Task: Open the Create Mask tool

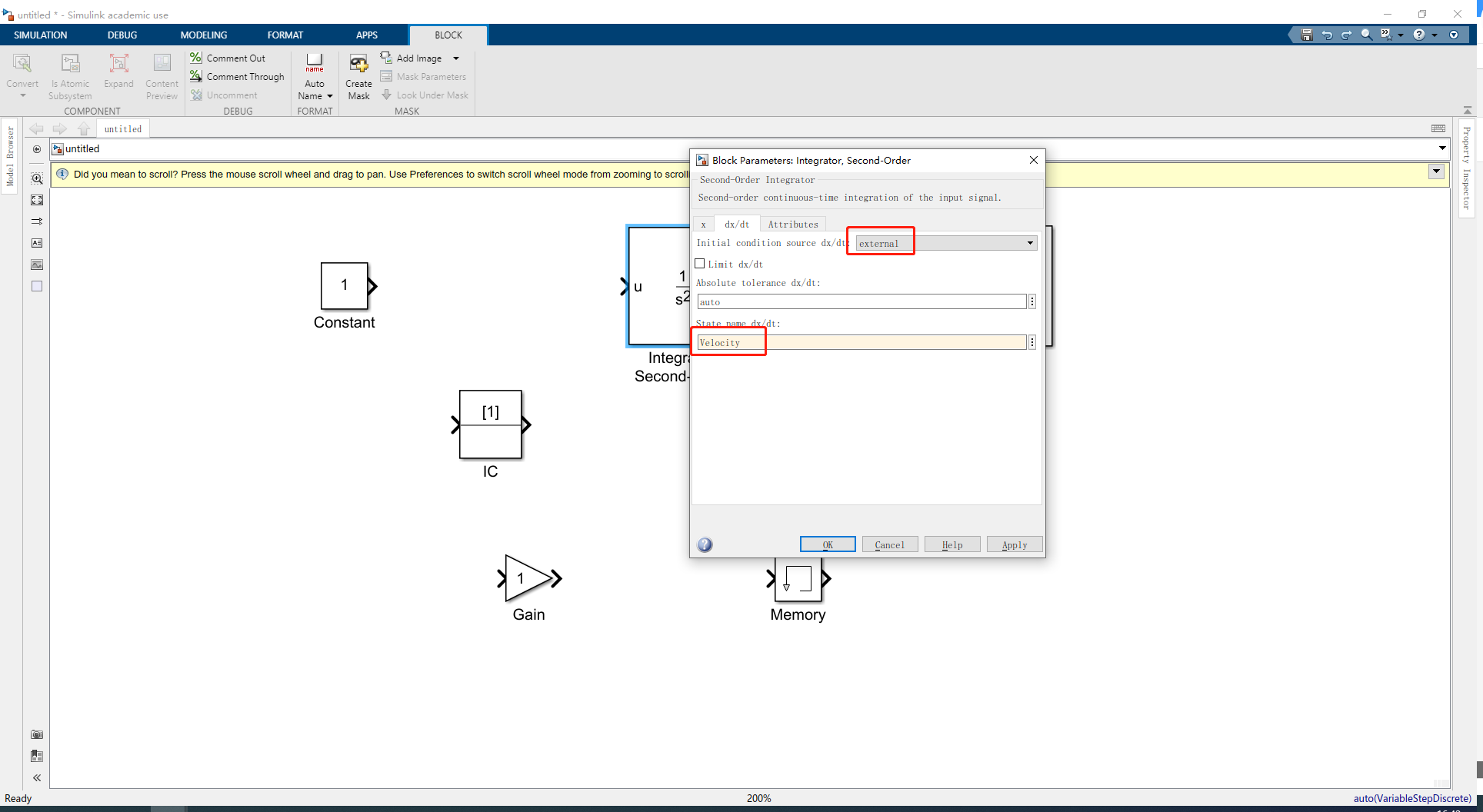Action: [x=358, y=75]
